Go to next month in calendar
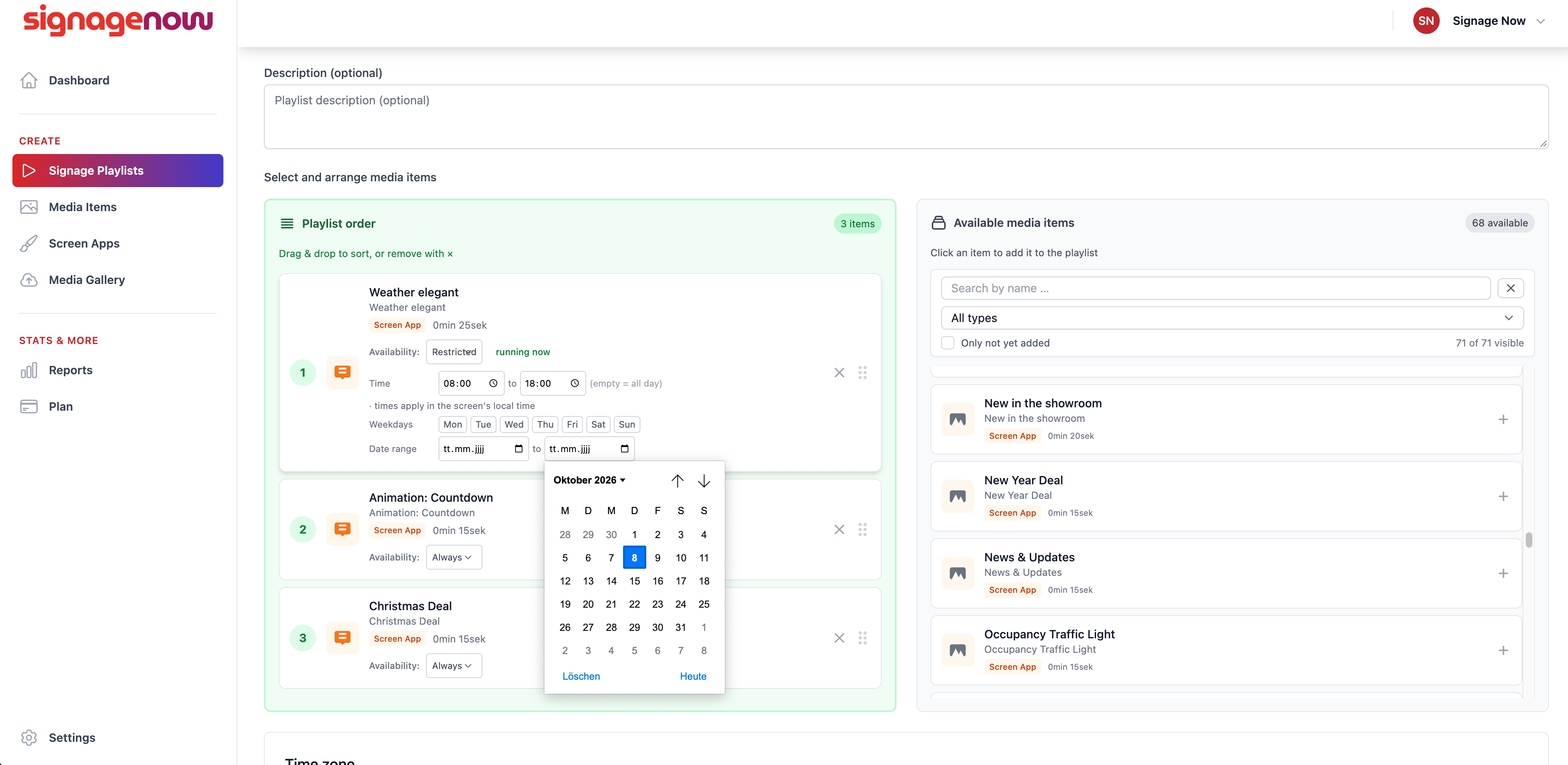 [704, 481]
